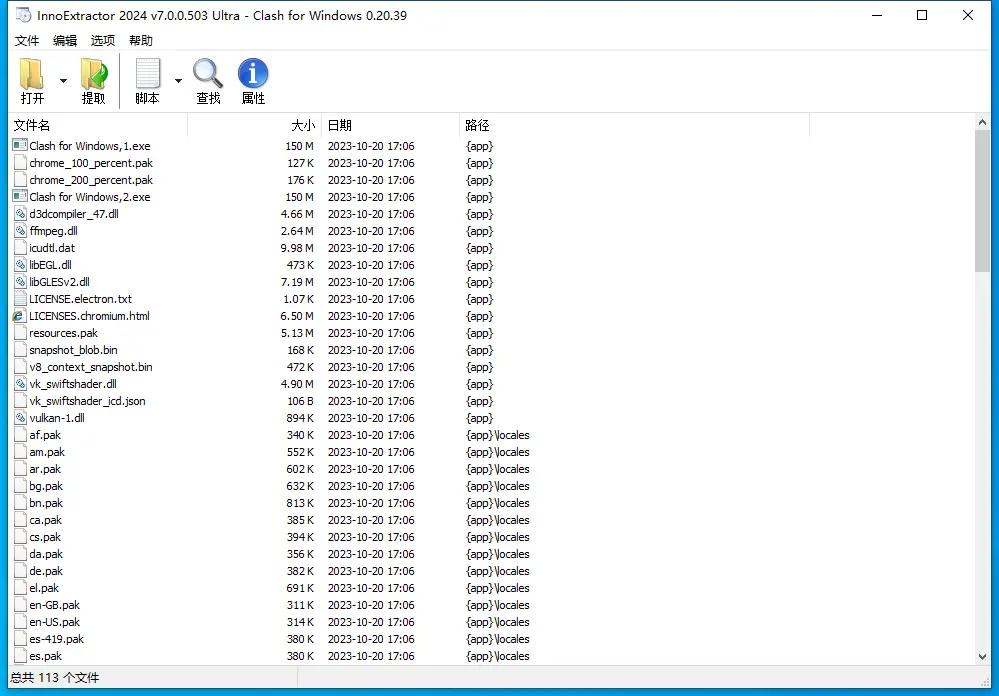Select the ca.pak file name
This screenshot has width=999, height=696.
tap(45, 520)
